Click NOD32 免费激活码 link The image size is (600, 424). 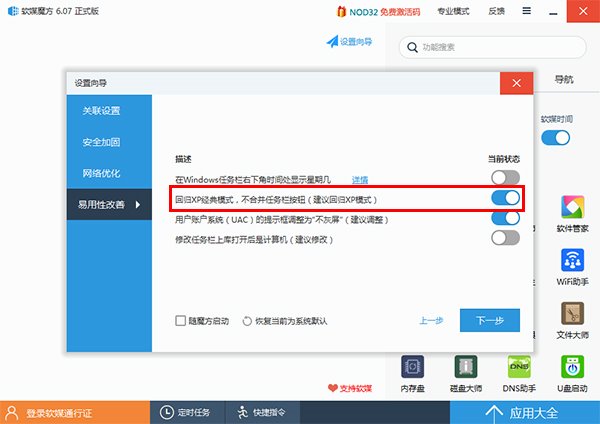click(385, 12)
